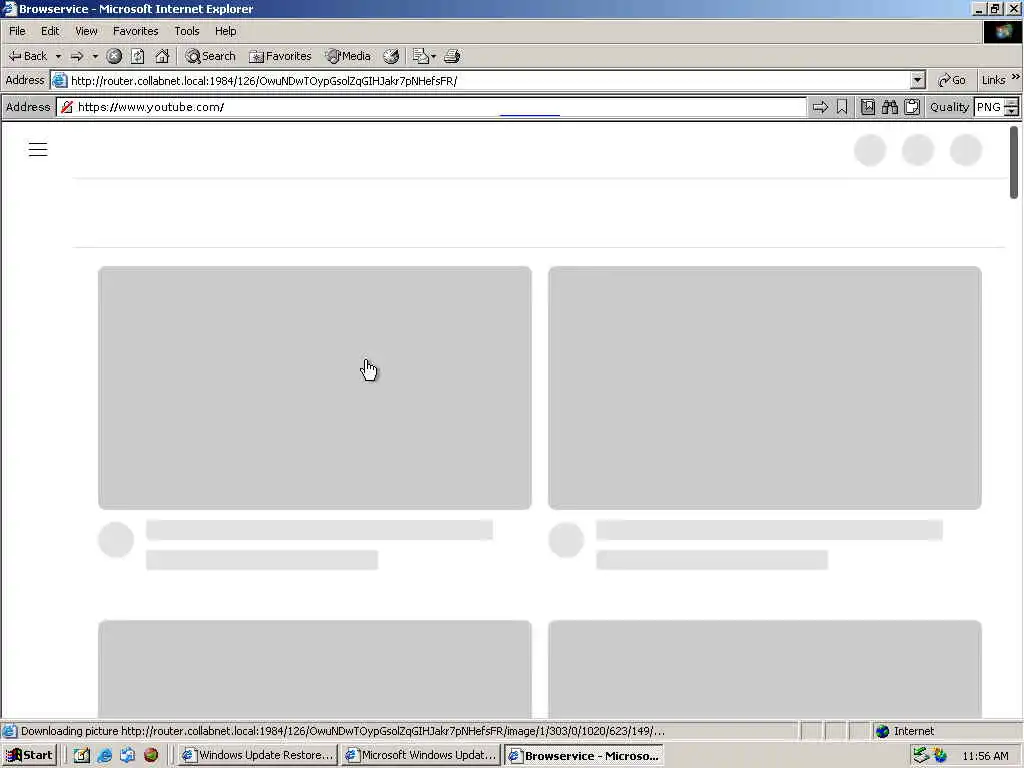The width and height of the screenshot is (1024, 768).
Task: Click the Browservice go arrow icon
Action: (820, 107)
